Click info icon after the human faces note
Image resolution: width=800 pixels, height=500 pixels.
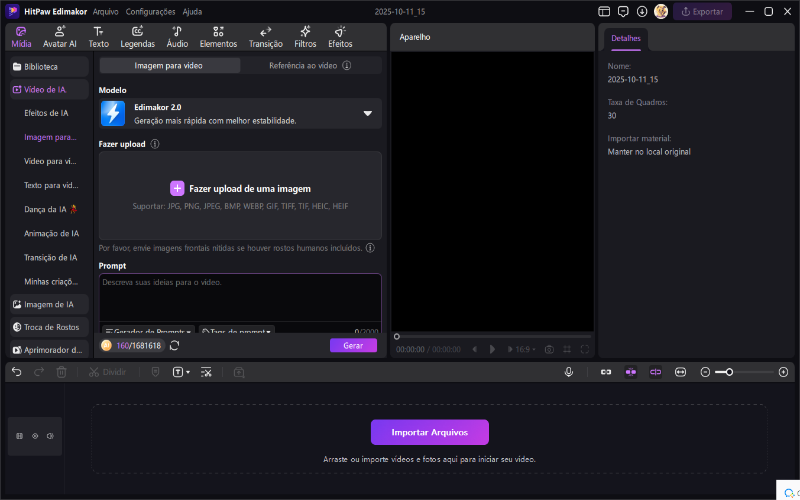[x=370, y=248]
